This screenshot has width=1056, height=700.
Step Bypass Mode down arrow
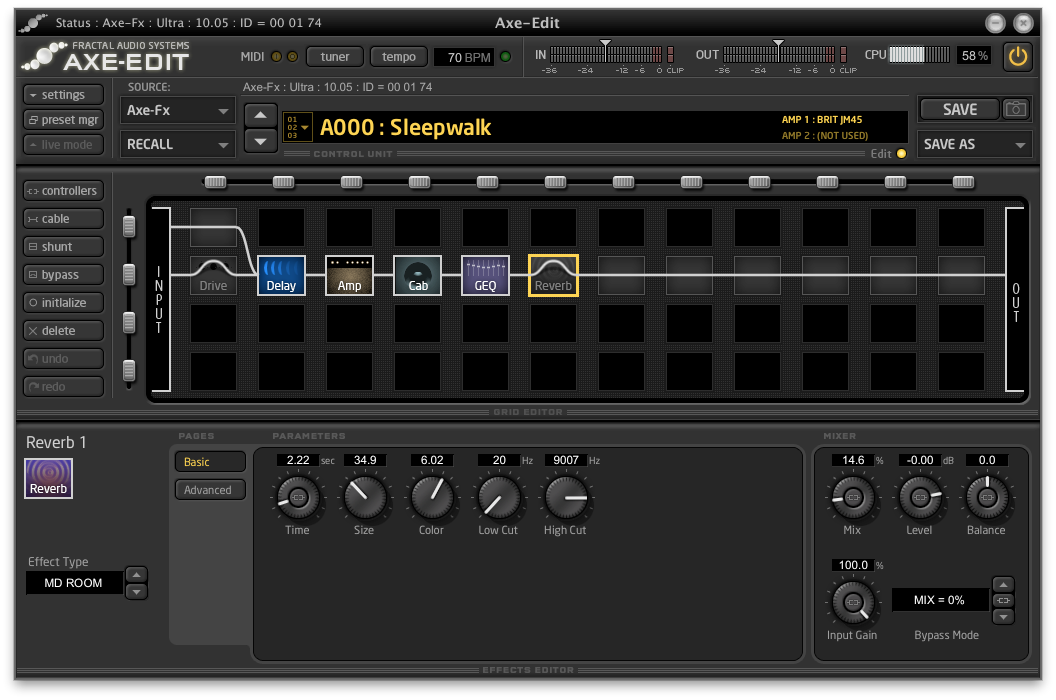[x=1003, y=616]
